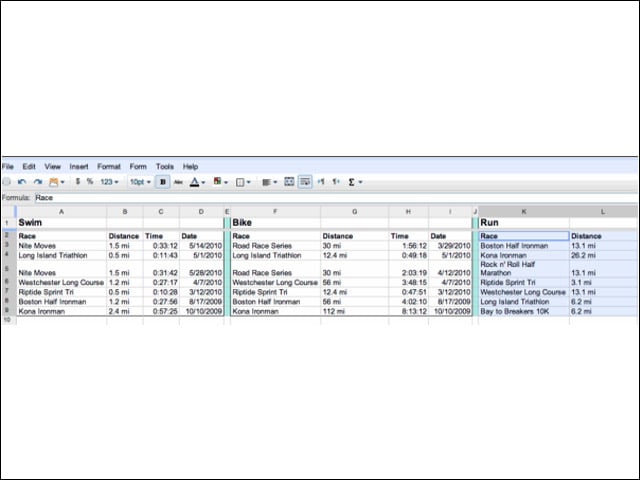This screenshot has height=480, width=640.
Task: Select column L header
Action: tap(603, 212)
